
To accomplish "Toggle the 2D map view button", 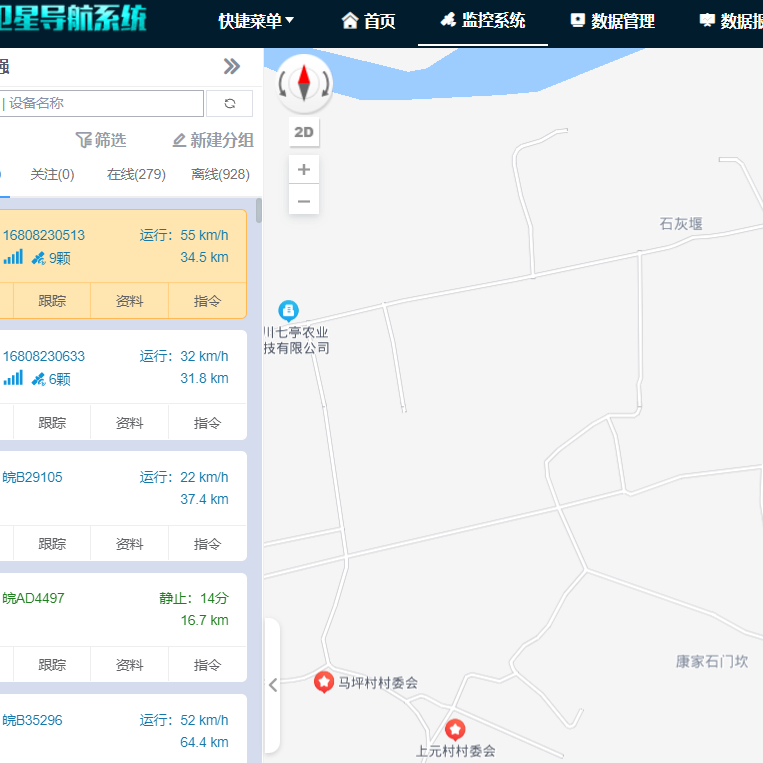I will pos(304,132).
